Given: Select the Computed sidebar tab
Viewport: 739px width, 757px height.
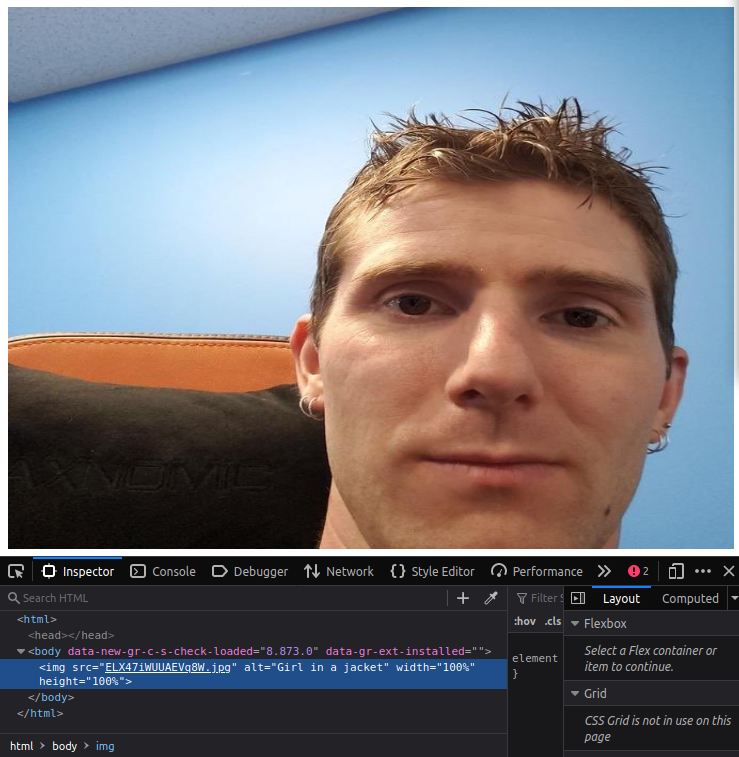Looking at the screenshot, I should click(690, 599).
